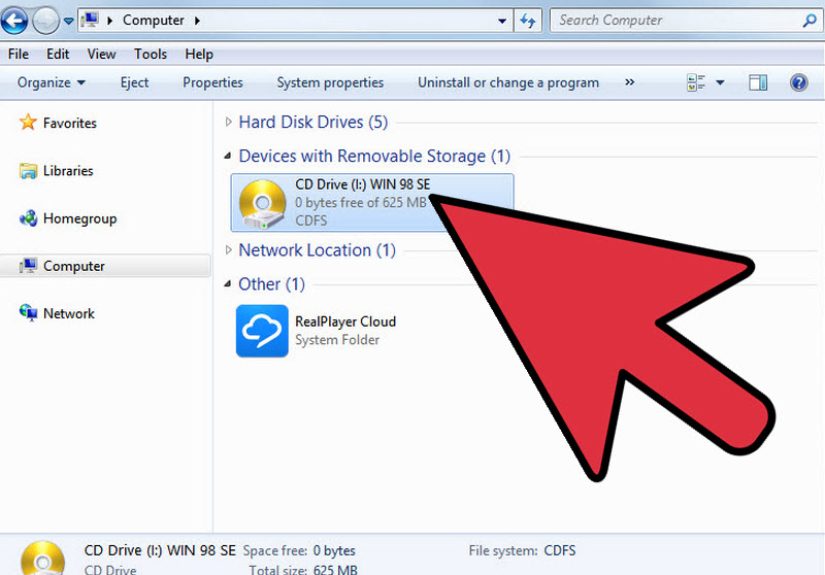Click Space free value in details pane
825x575 pixels.
pos(334,551)
